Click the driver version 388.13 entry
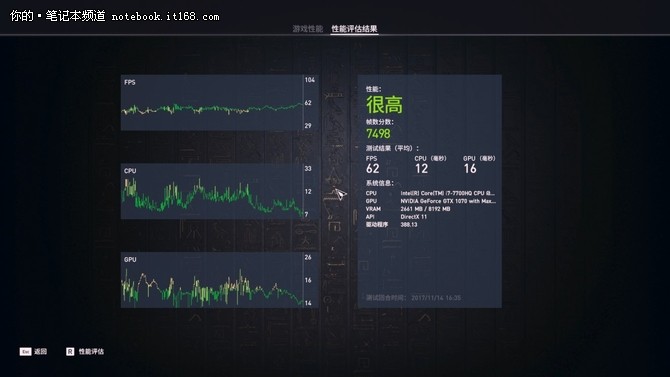The height and width of the screenshot is (377, 670). [x=408, y=224]
